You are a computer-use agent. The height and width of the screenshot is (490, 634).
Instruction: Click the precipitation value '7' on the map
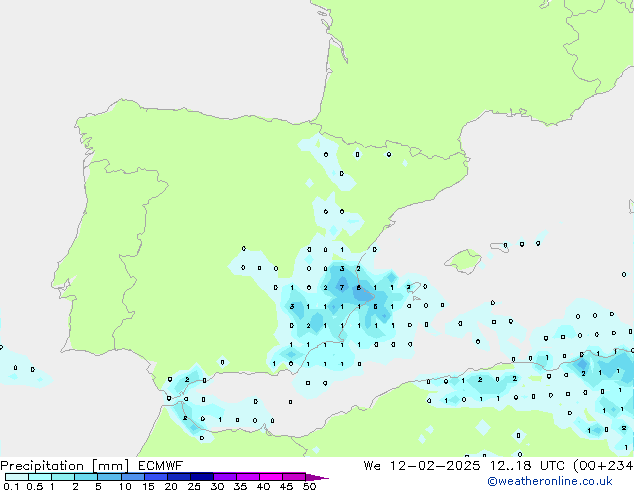pos(342,287)
